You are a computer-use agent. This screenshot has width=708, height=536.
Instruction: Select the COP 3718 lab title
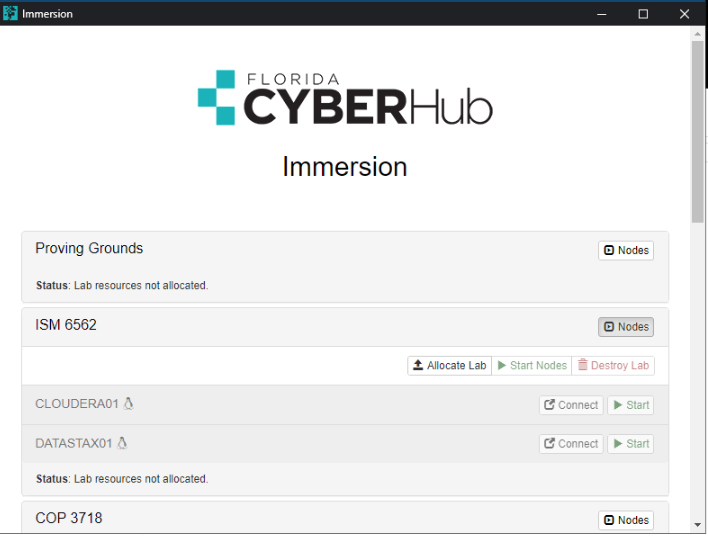(69, 518)
